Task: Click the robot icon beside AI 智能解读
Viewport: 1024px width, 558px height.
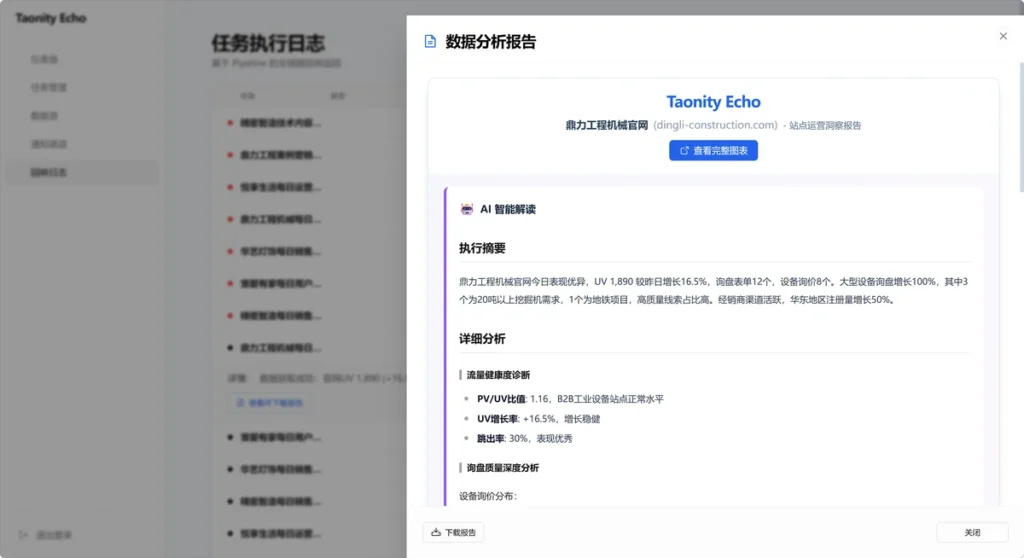Action: tap(466, 209)
